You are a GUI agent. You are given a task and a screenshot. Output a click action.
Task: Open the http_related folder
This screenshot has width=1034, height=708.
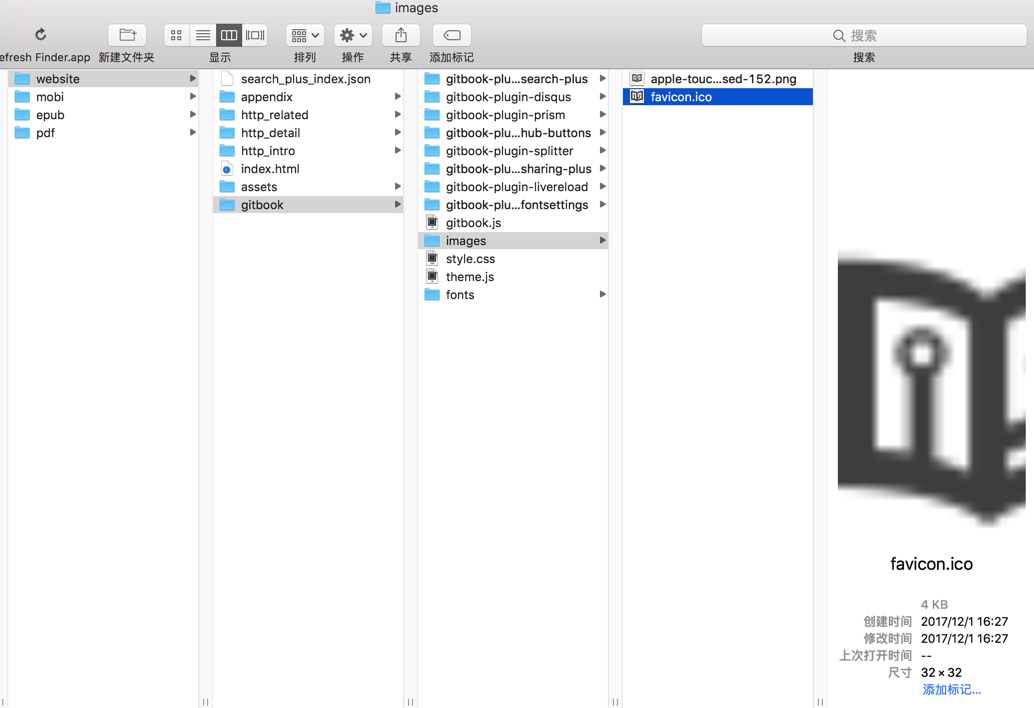[x=308, y=115]
